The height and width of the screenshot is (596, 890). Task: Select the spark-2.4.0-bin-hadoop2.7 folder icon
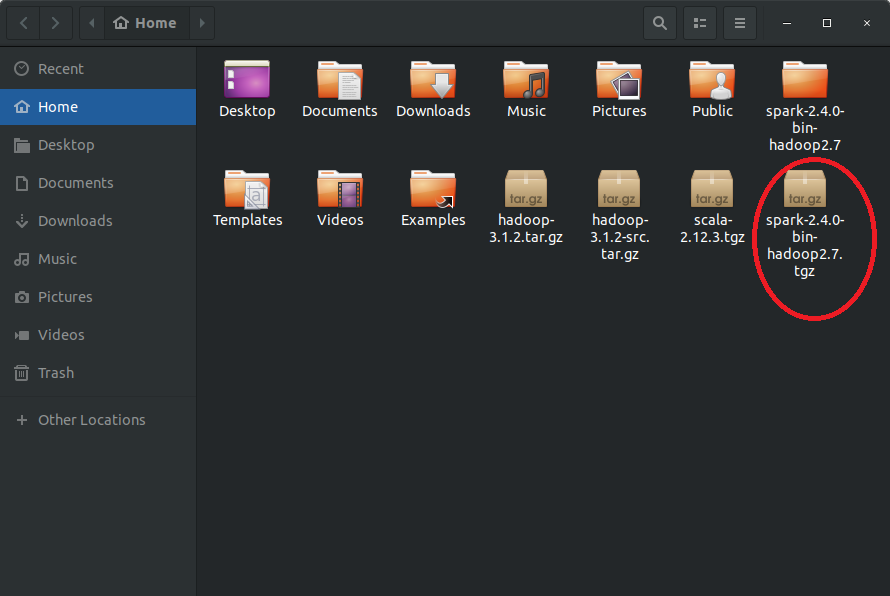805,79
